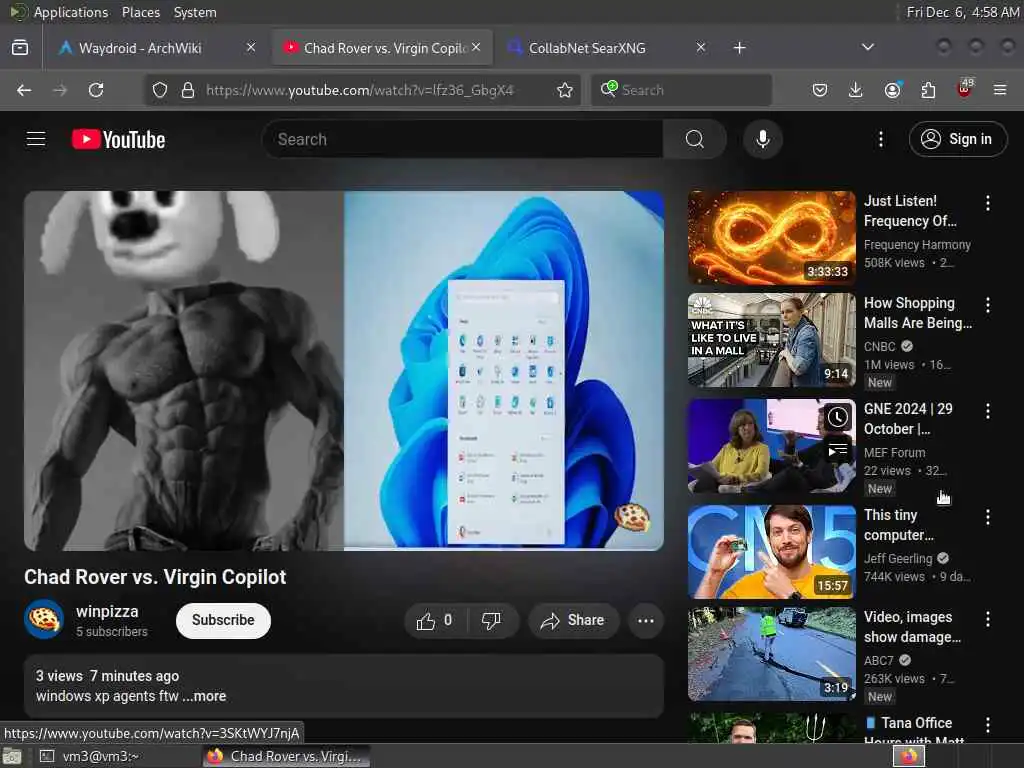Open tracking protection shield info
Viewport: 1024px width, 768px height.
point(159,90)
